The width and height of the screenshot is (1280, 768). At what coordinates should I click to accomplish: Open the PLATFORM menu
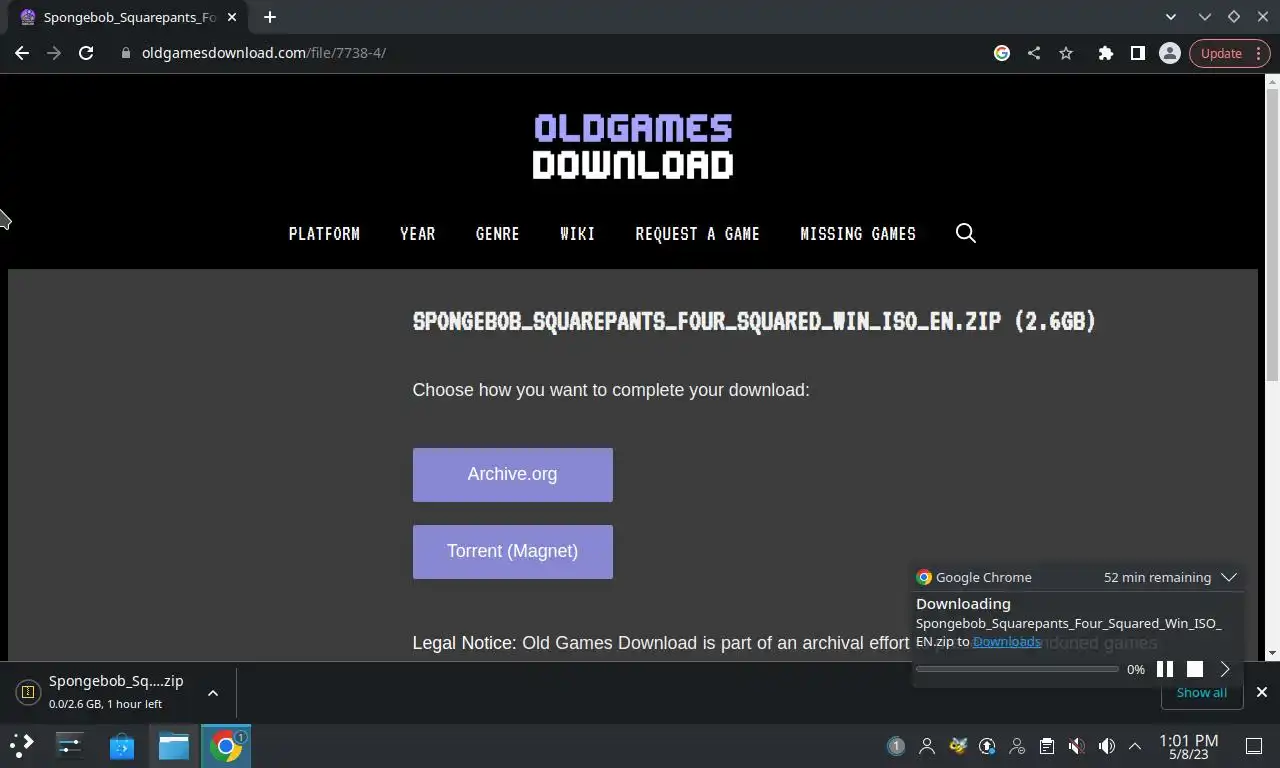coord(324,234)
